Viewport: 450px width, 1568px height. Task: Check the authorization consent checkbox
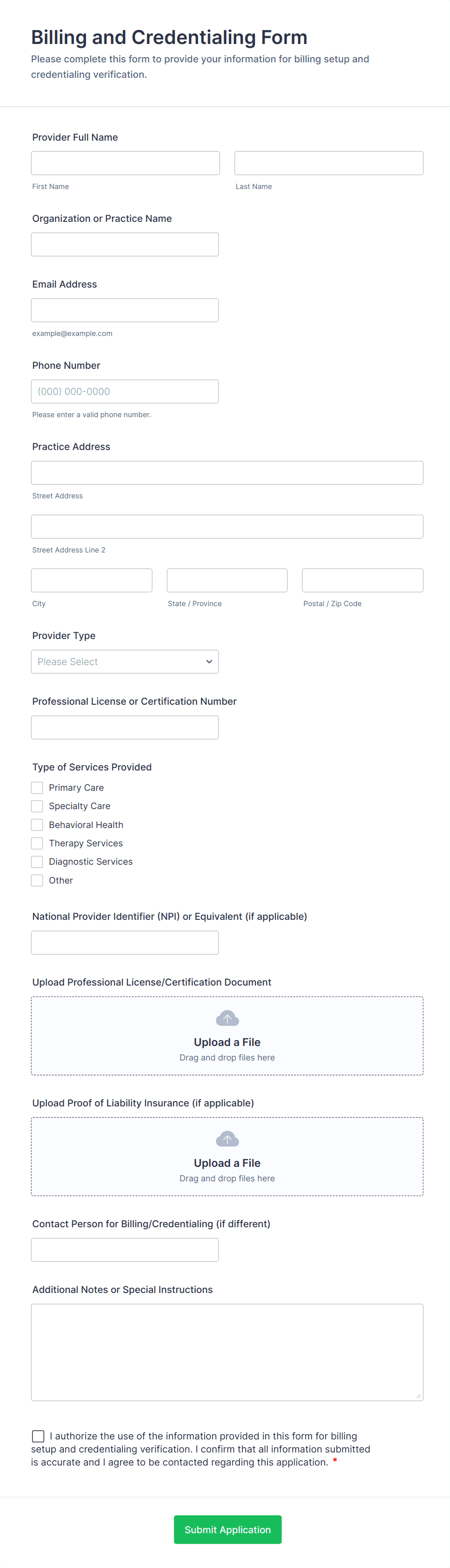(x=38, y=1437)
